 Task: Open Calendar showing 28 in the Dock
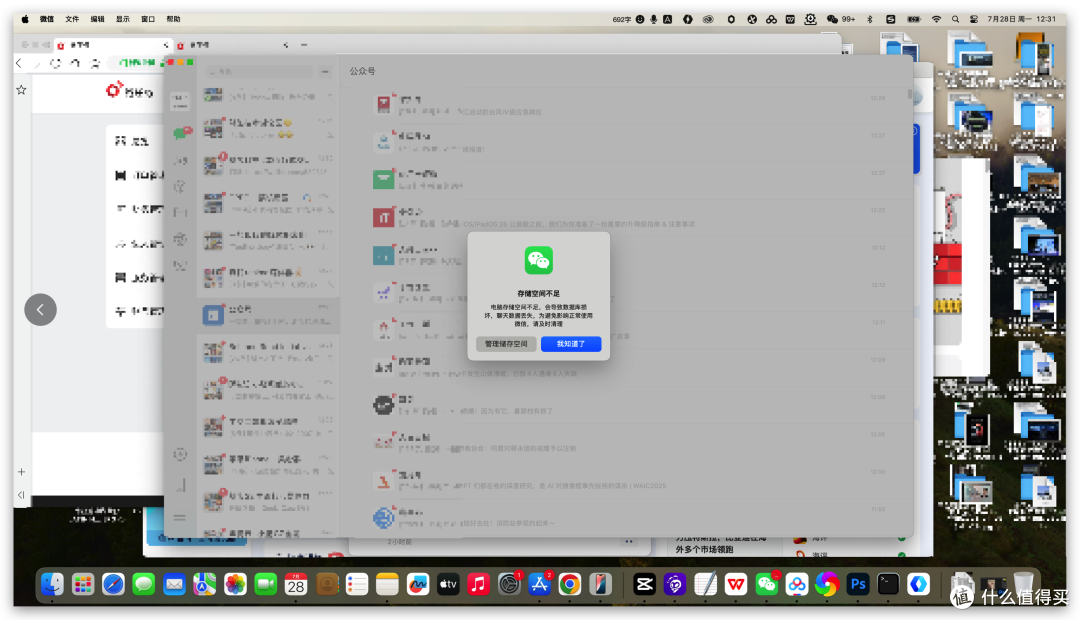pyautogui.click(x=296, y=585)
